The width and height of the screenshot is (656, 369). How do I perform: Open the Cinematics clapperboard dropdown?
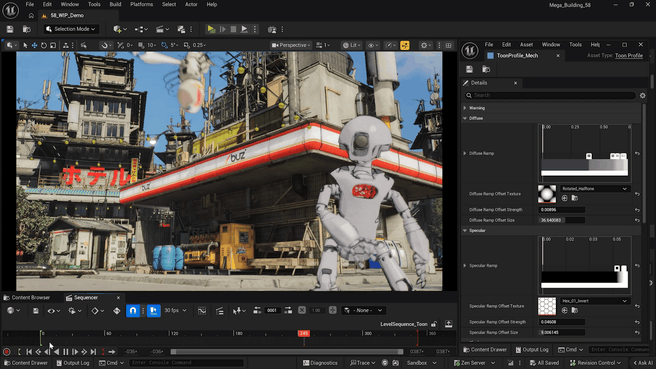click(162, 29)
